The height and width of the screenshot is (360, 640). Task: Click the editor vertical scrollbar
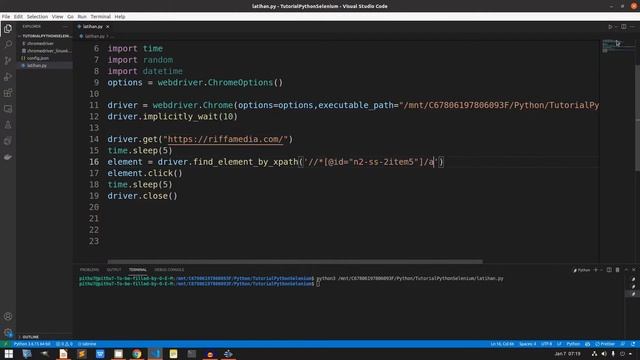click(638, 118)
